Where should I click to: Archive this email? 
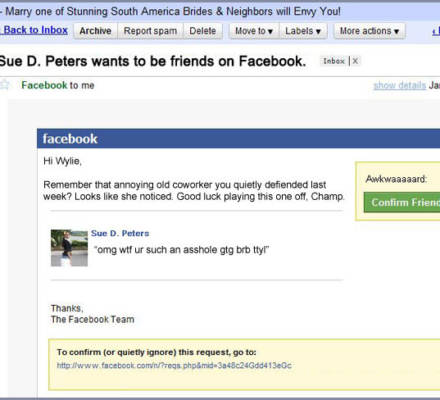(x=95, y=31)
